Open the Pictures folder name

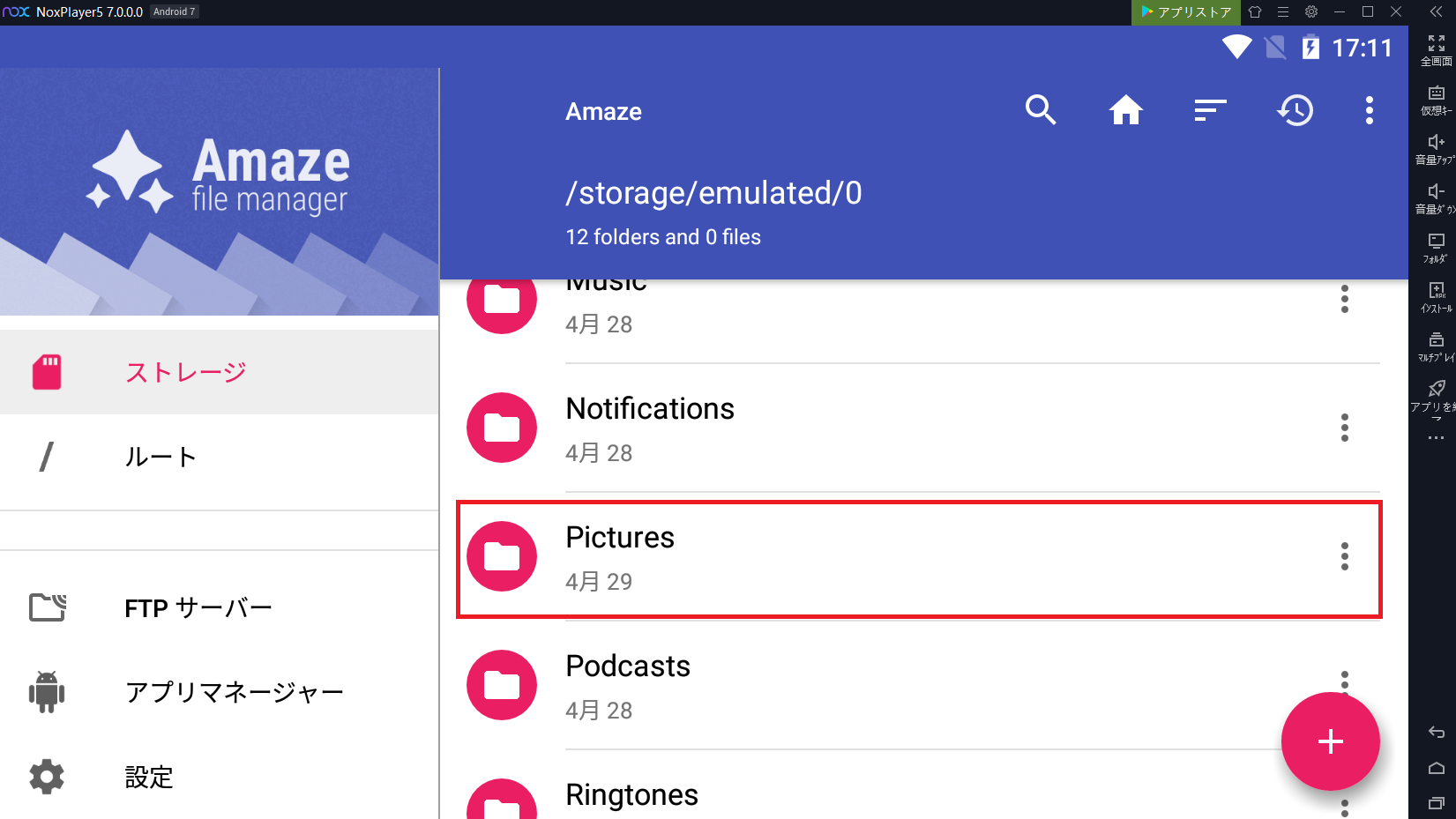point(620,538)
